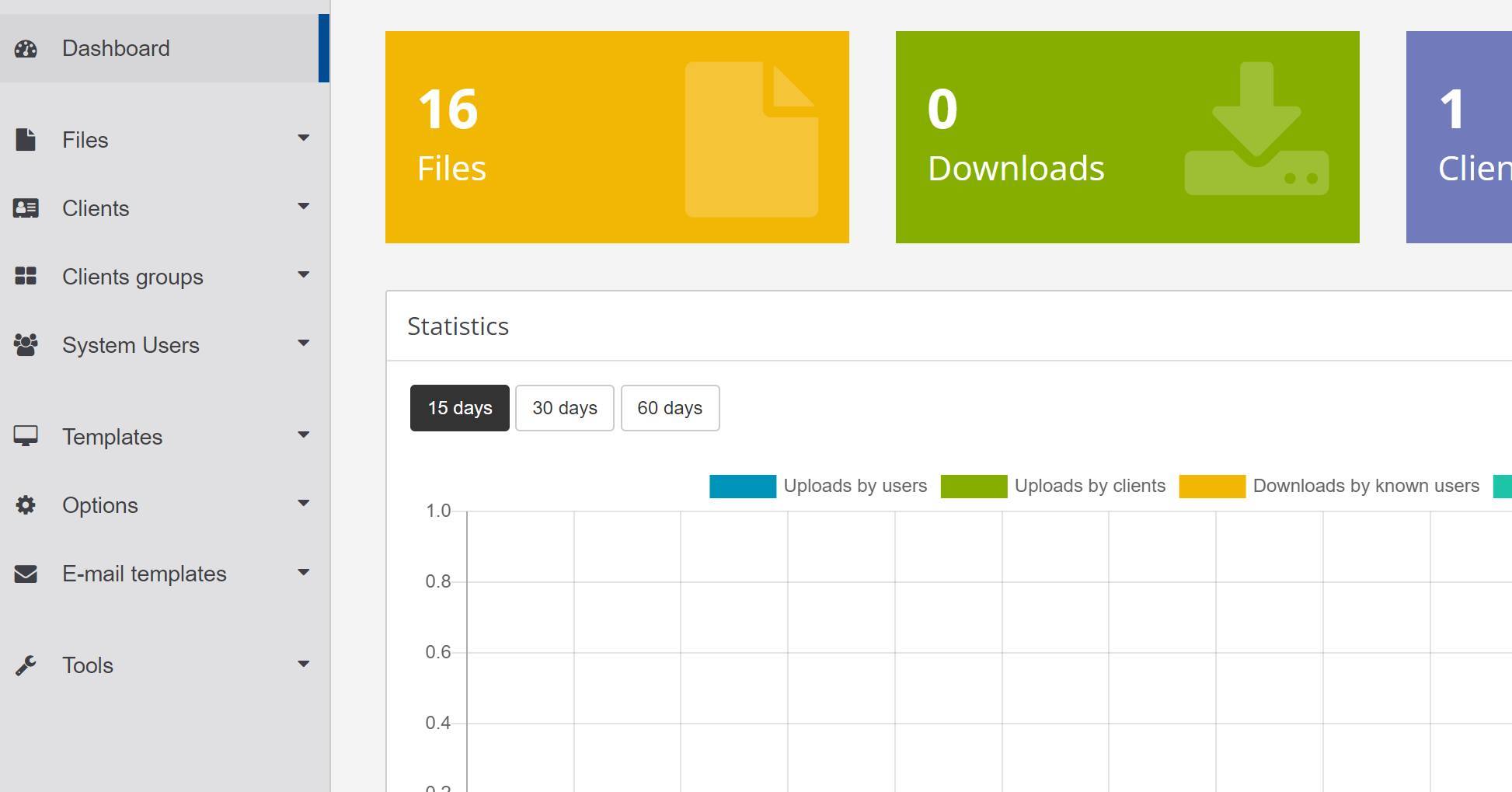This screenshot has height=792, width=1512.
Task: Click the 0.4 y-axis label
Action: [438, 723]
